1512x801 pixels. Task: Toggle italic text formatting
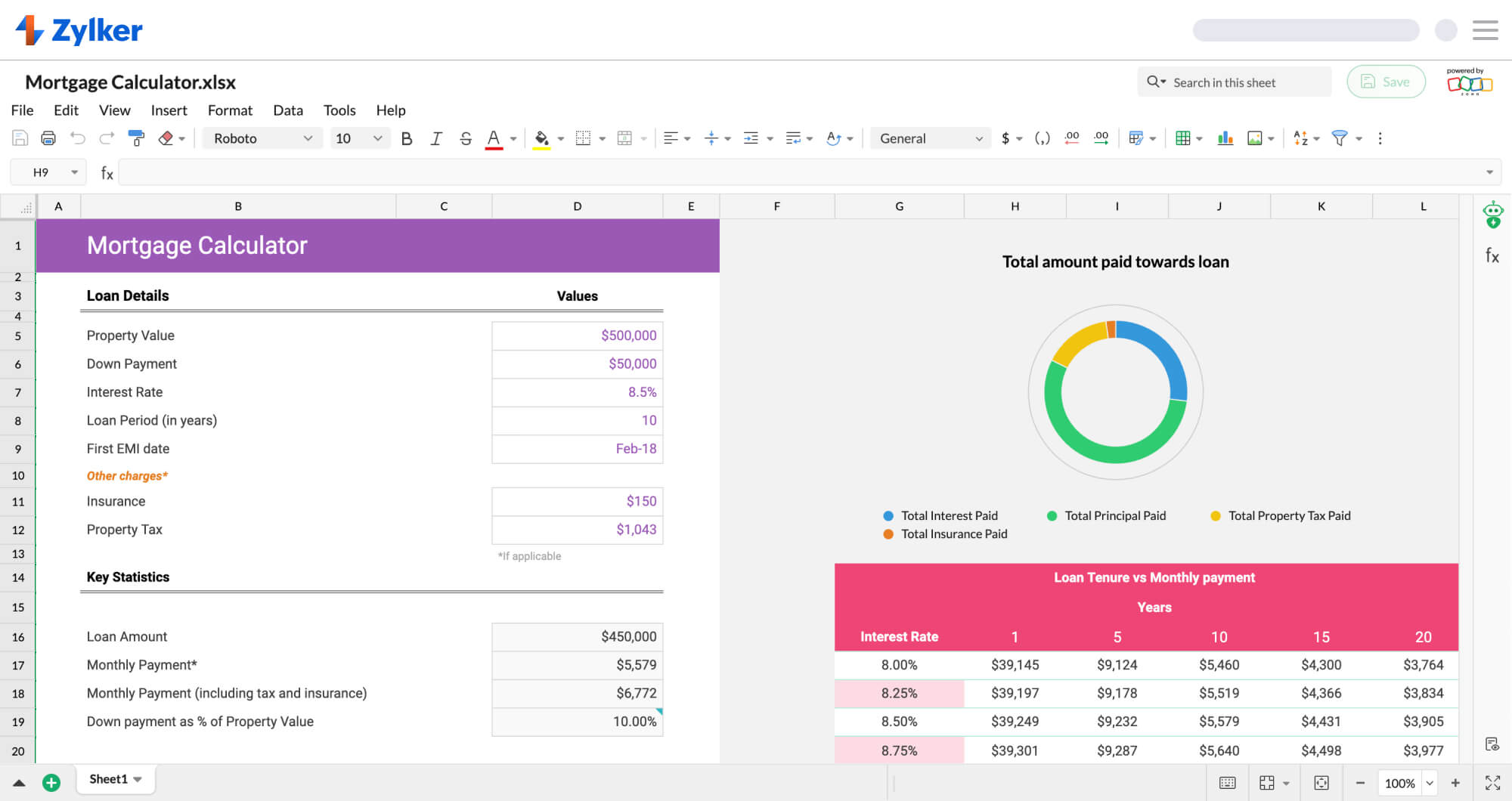coord(436,138)
